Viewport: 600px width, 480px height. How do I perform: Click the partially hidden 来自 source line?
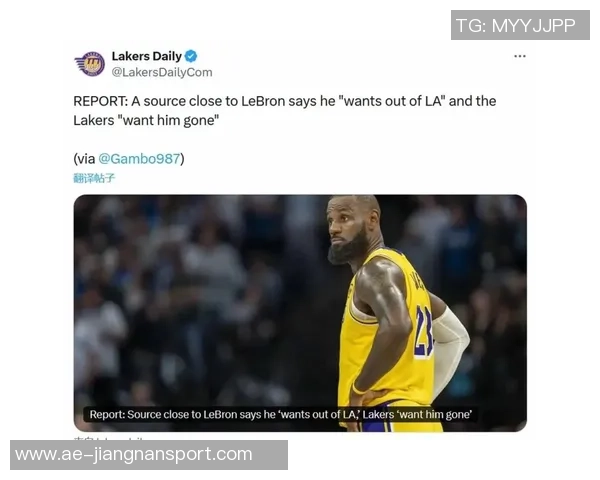(111, 438)
